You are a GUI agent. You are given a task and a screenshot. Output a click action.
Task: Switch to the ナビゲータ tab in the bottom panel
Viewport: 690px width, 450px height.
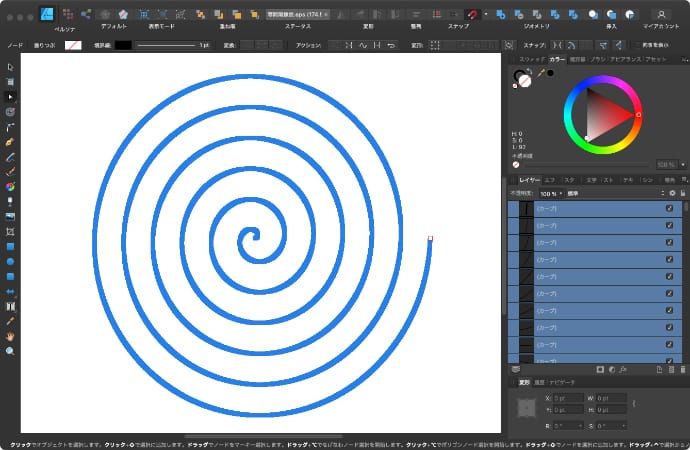click(x=563, y=383)
